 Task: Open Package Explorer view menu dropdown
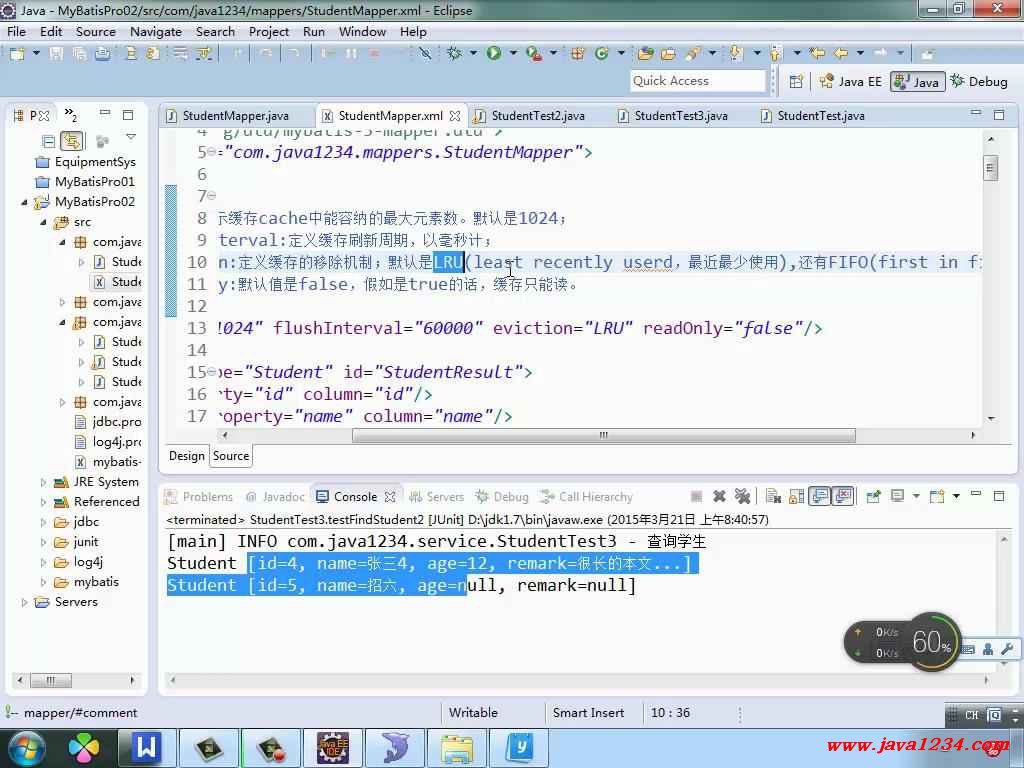click(131, 138)
